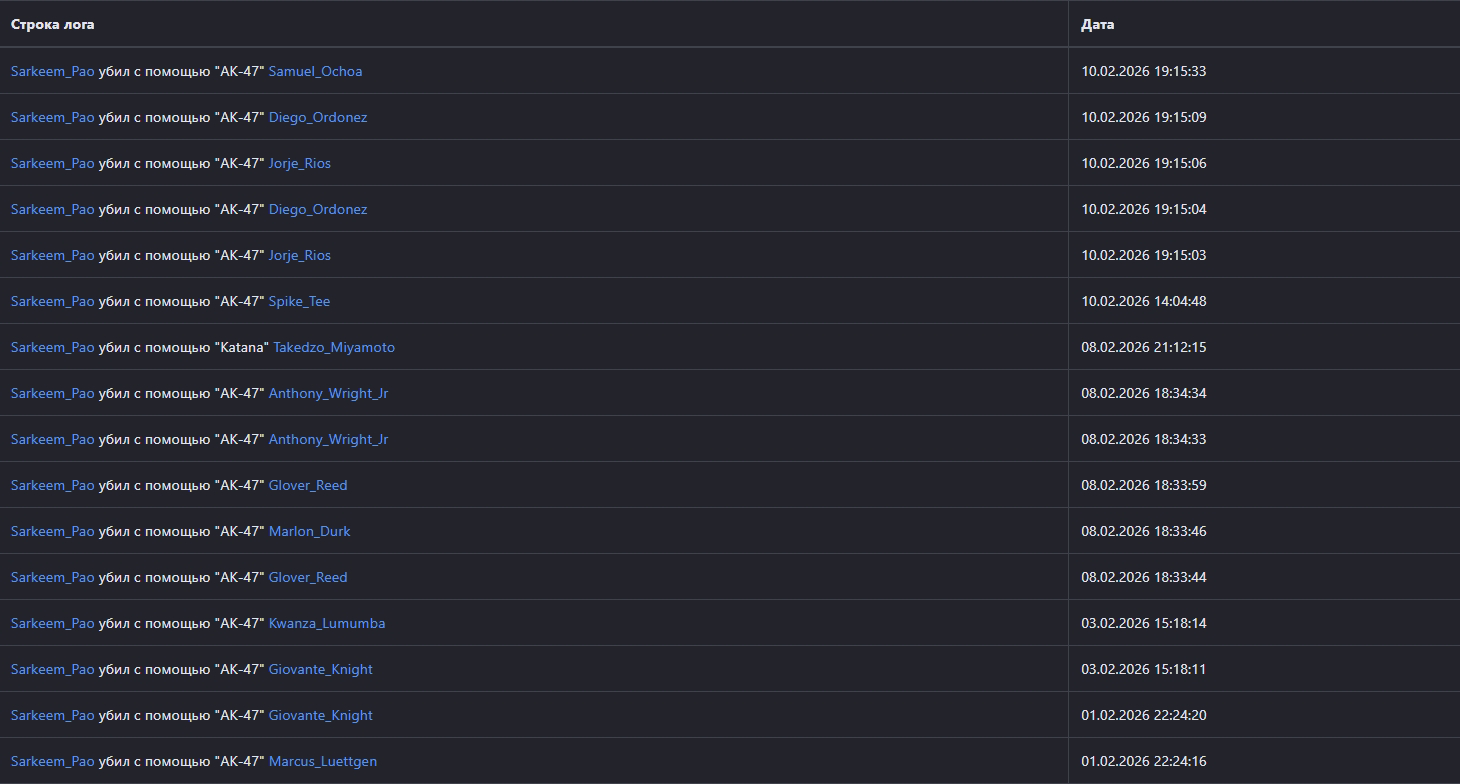Screen dimensions: 1460x784
Task: Click Glover_Reed link in the 18:33:59 row
Action: [x=308, y=485]
